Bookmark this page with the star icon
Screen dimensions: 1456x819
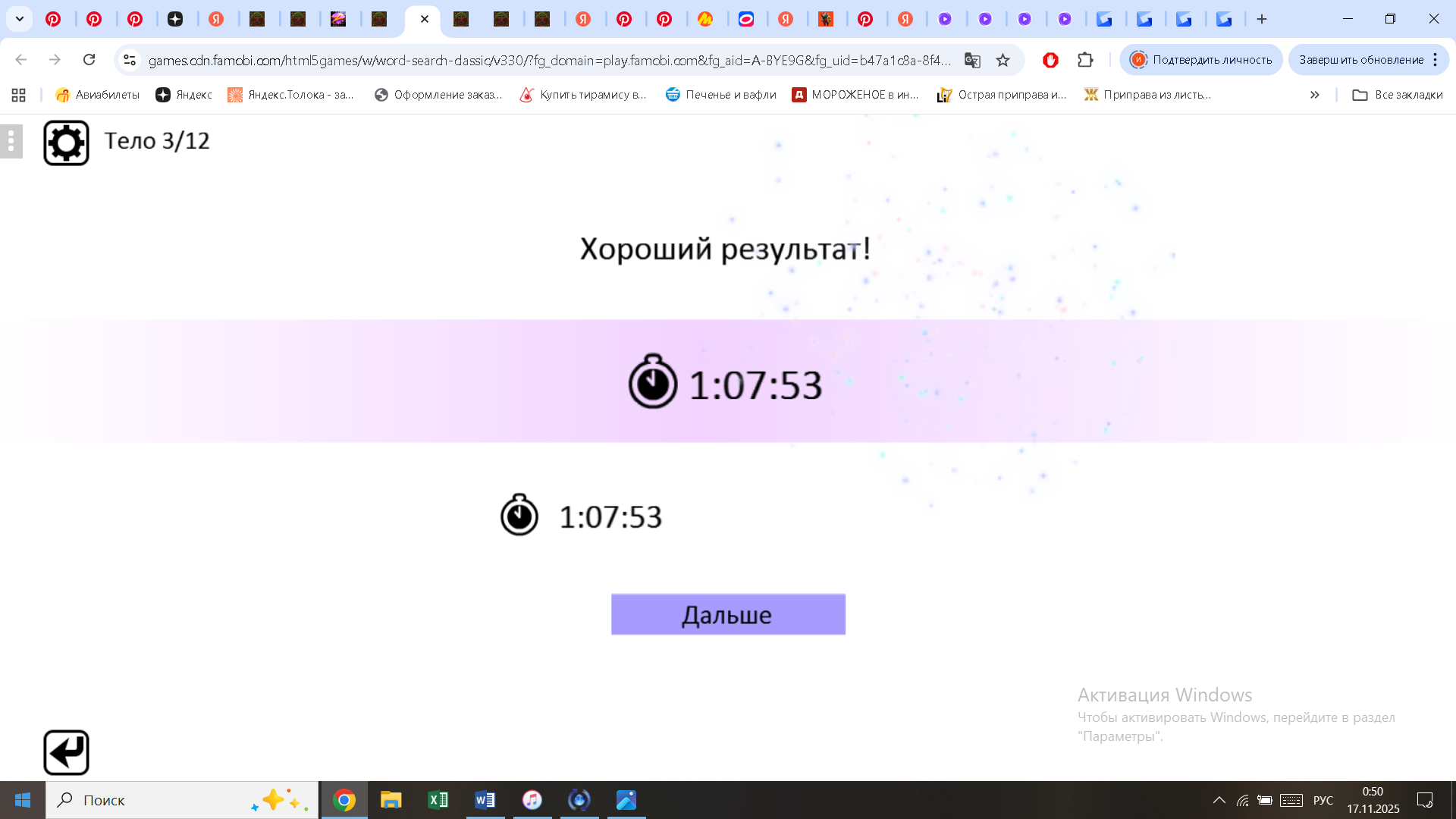coord(1004,60)
